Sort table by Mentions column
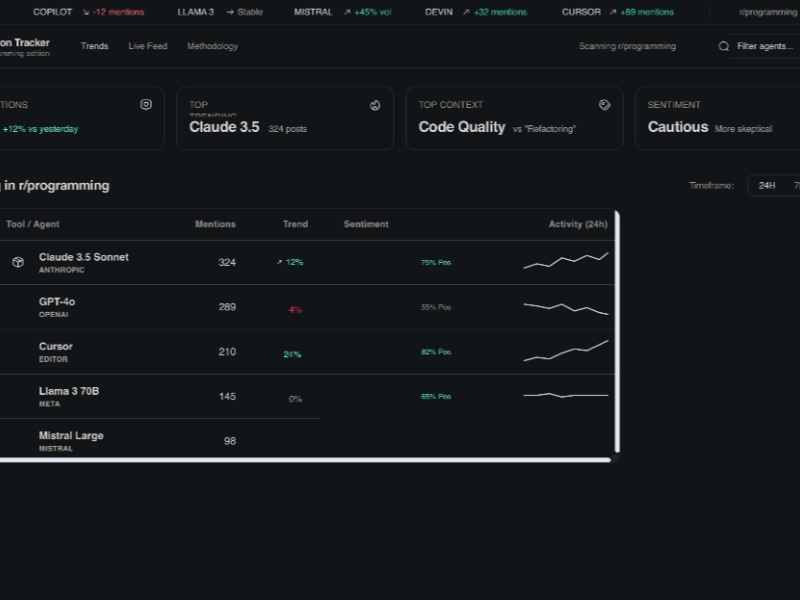Viewport: 800px width, 600px height. pos(215,224)
